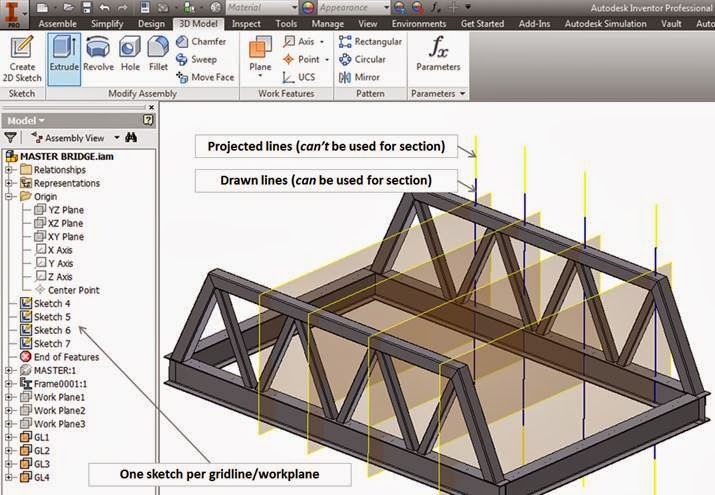Click the New file icon
This screenshot has height=495, width=715.
[x=42, y=7]
